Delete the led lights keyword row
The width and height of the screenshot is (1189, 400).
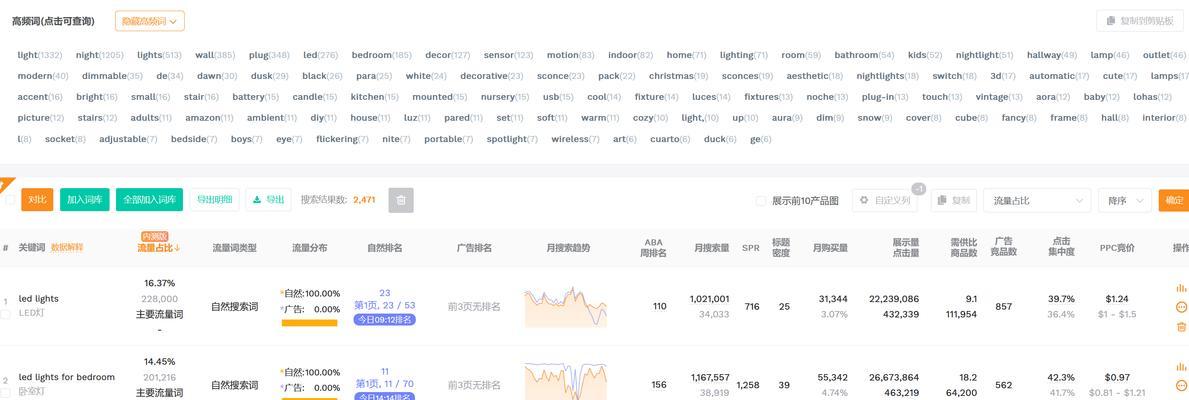1181,327
